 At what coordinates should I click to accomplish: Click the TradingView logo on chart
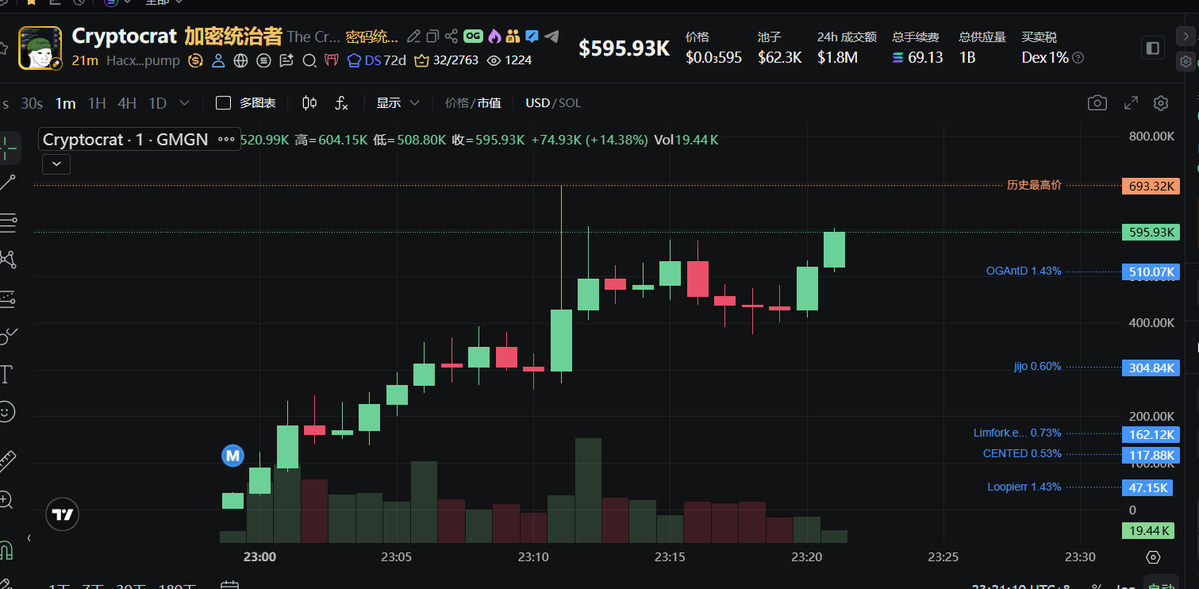63,514
